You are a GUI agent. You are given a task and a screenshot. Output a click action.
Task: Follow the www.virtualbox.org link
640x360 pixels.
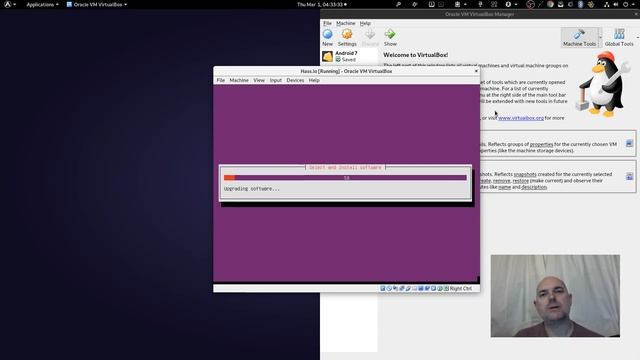[521, 118]
